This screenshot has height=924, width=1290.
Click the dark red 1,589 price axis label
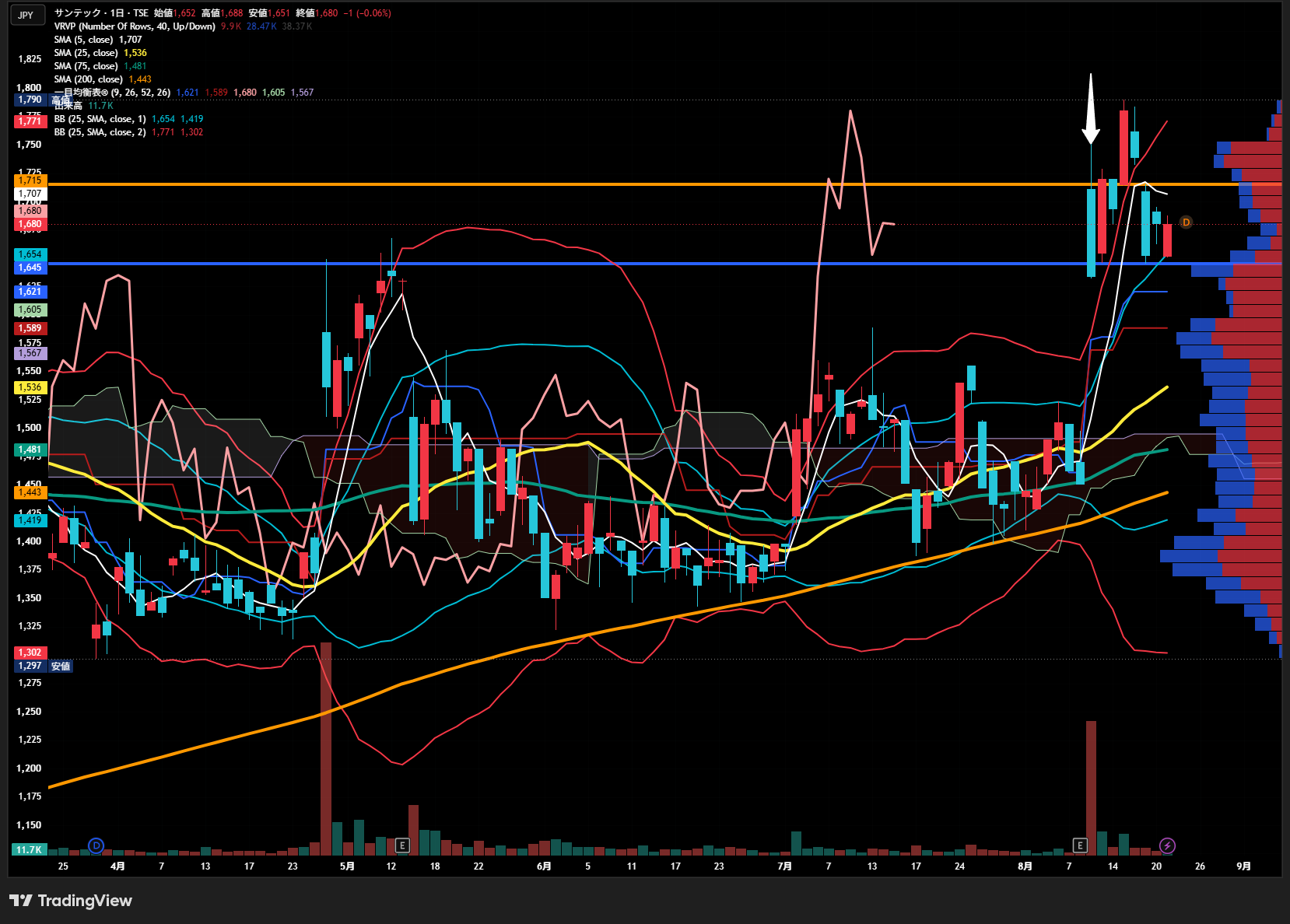30,328
